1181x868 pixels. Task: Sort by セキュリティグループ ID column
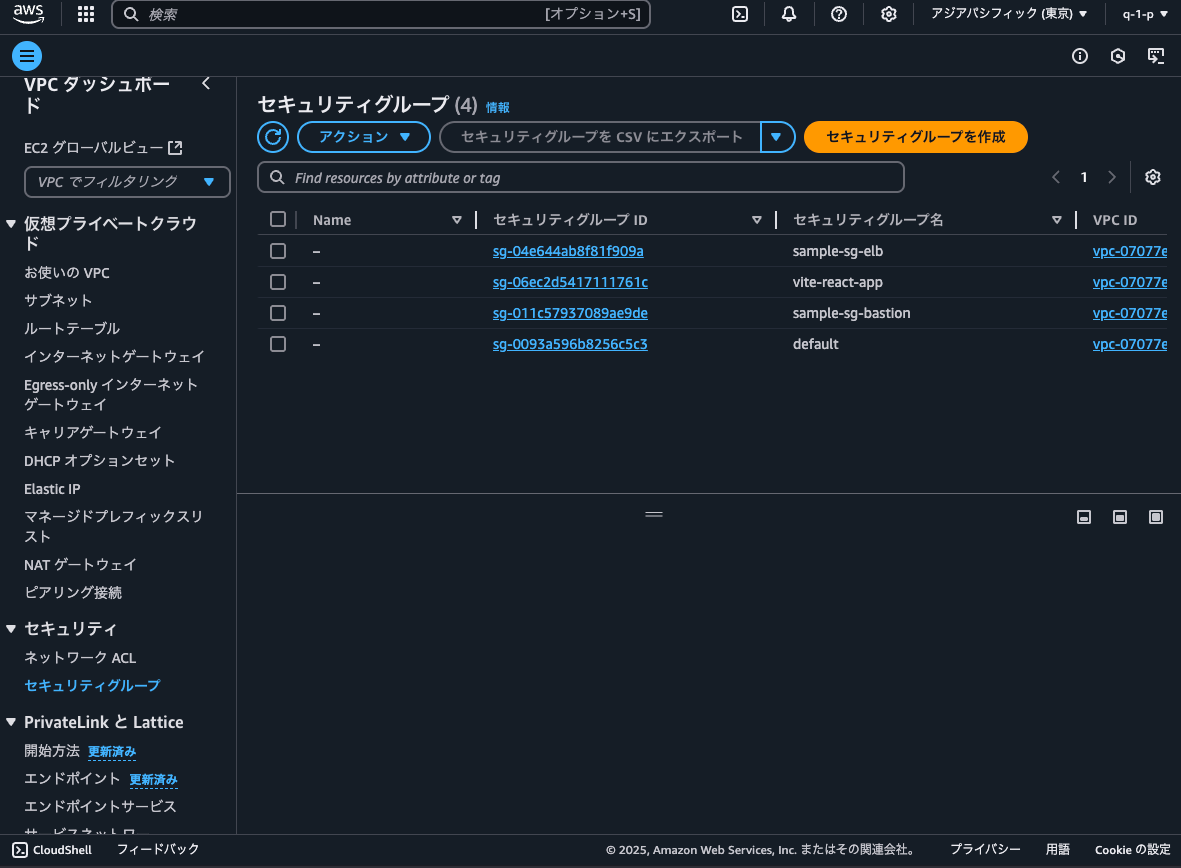click(x=757, y=220)
